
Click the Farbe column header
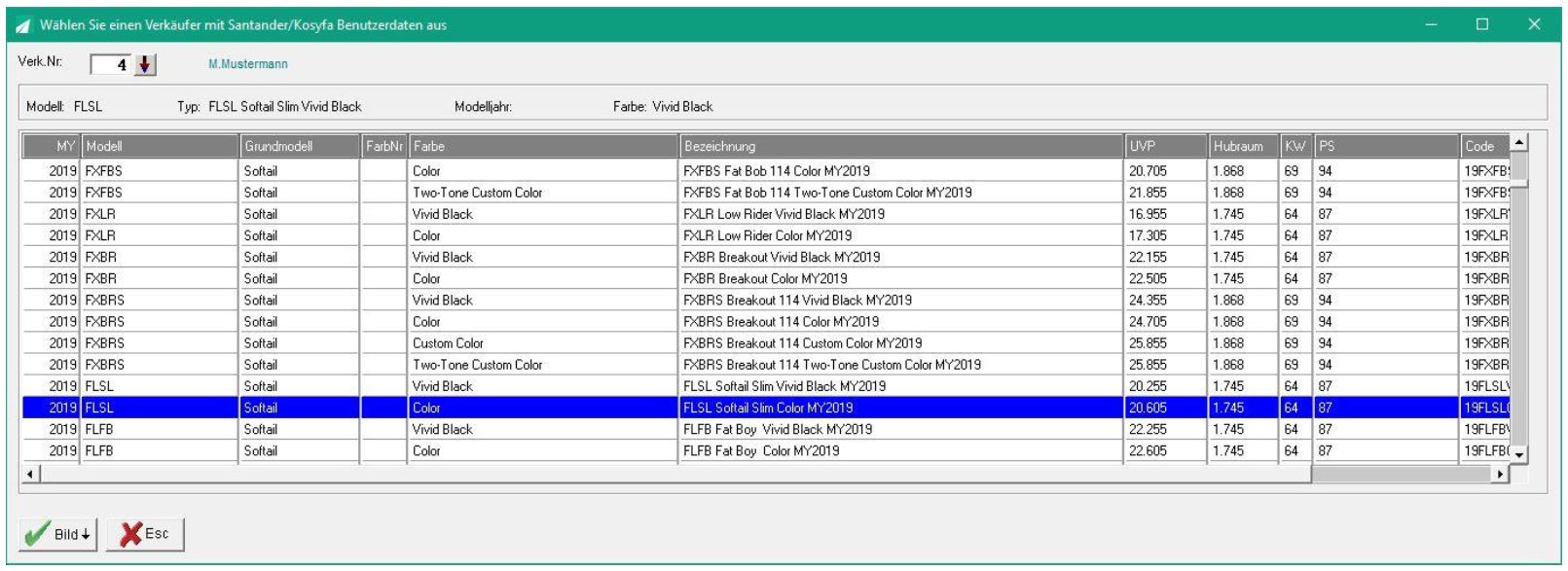click(x=544, y=146)
